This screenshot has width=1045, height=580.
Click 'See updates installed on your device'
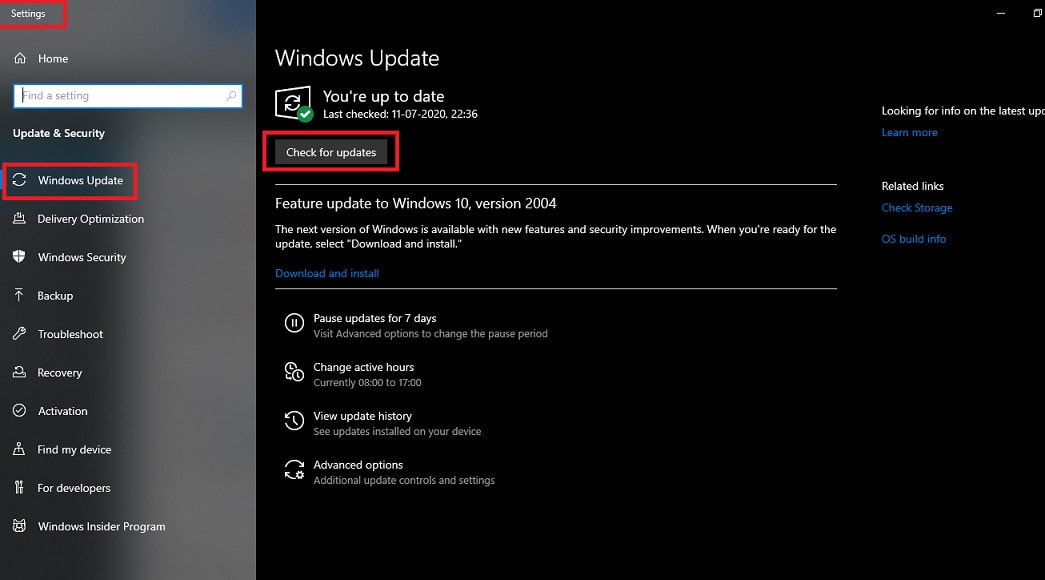tap(397, 431)
